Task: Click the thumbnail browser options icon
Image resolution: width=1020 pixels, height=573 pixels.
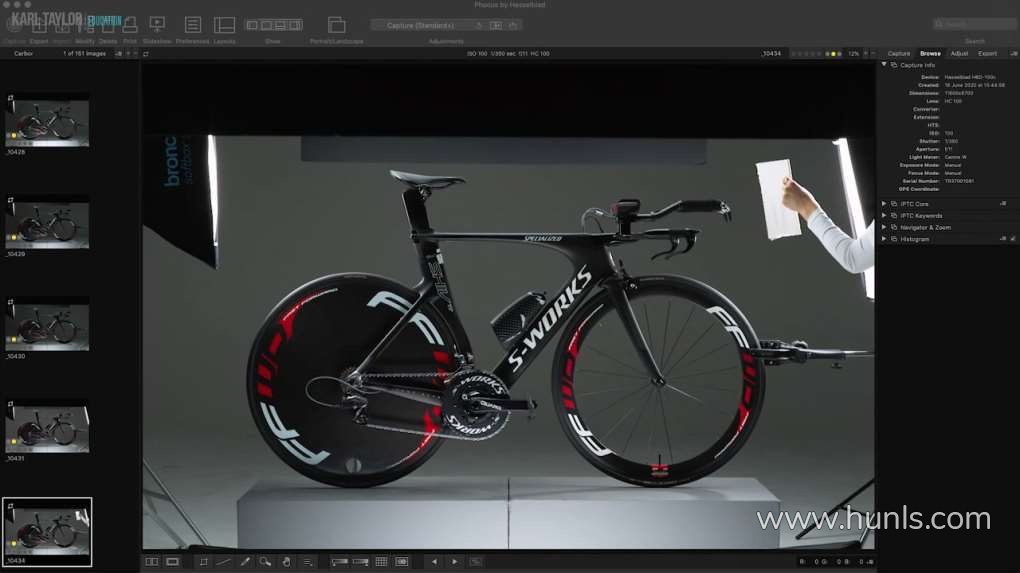Action: pyautogui.click(x=118, y=54)
